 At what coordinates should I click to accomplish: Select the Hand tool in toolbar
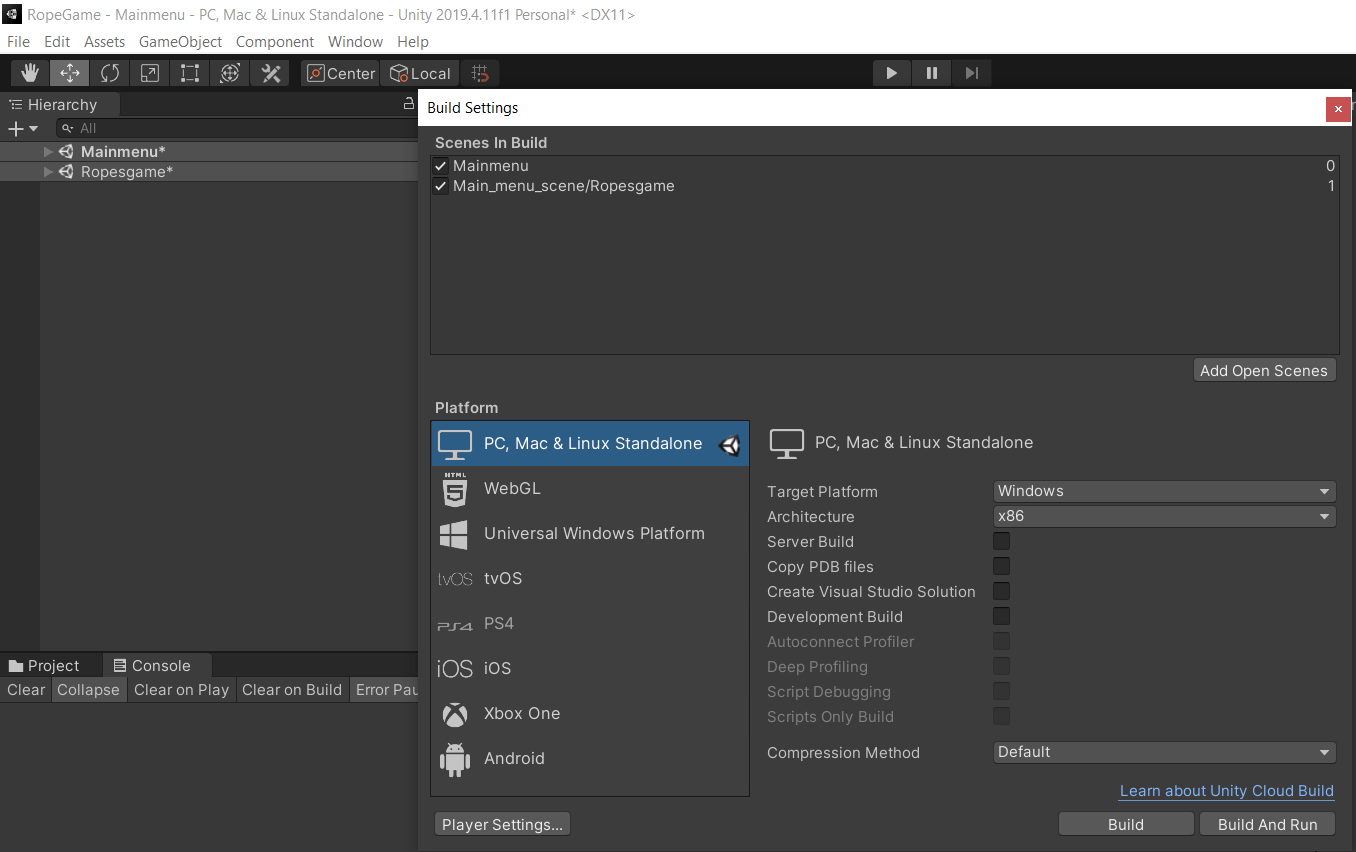(30, 73)
